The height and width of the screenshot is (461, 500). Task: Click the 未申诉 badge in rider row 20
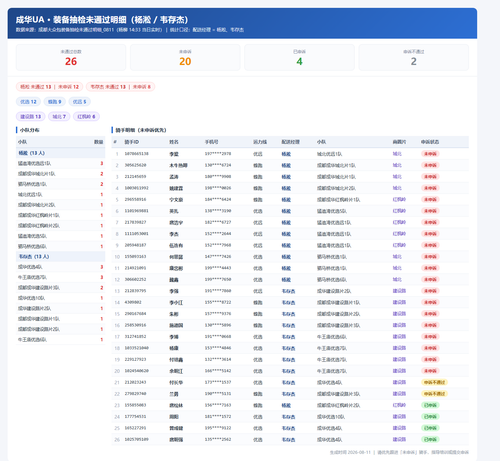pyautogui.click(x=430, y=371)
